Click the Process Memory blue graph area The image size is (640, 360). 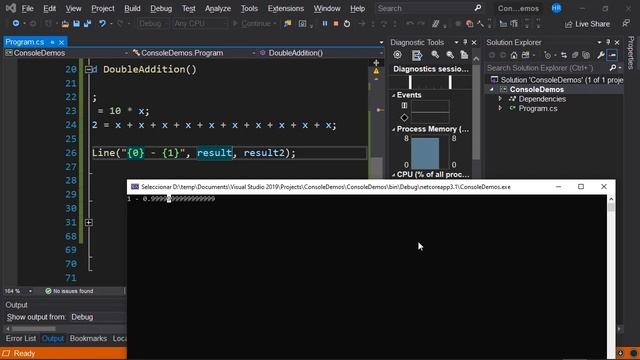coord(425,153)
